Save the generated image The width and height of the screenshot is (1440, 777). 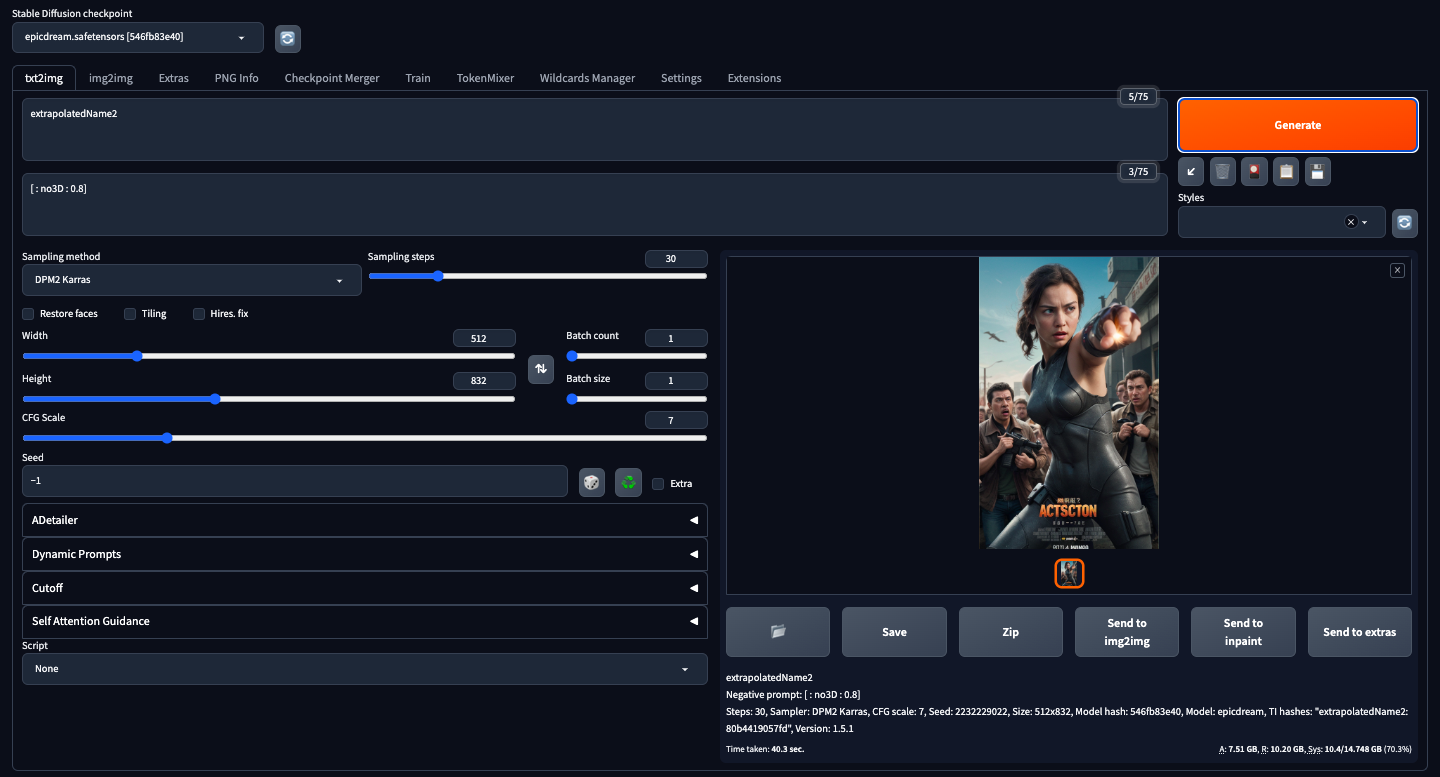pos(894,632)
